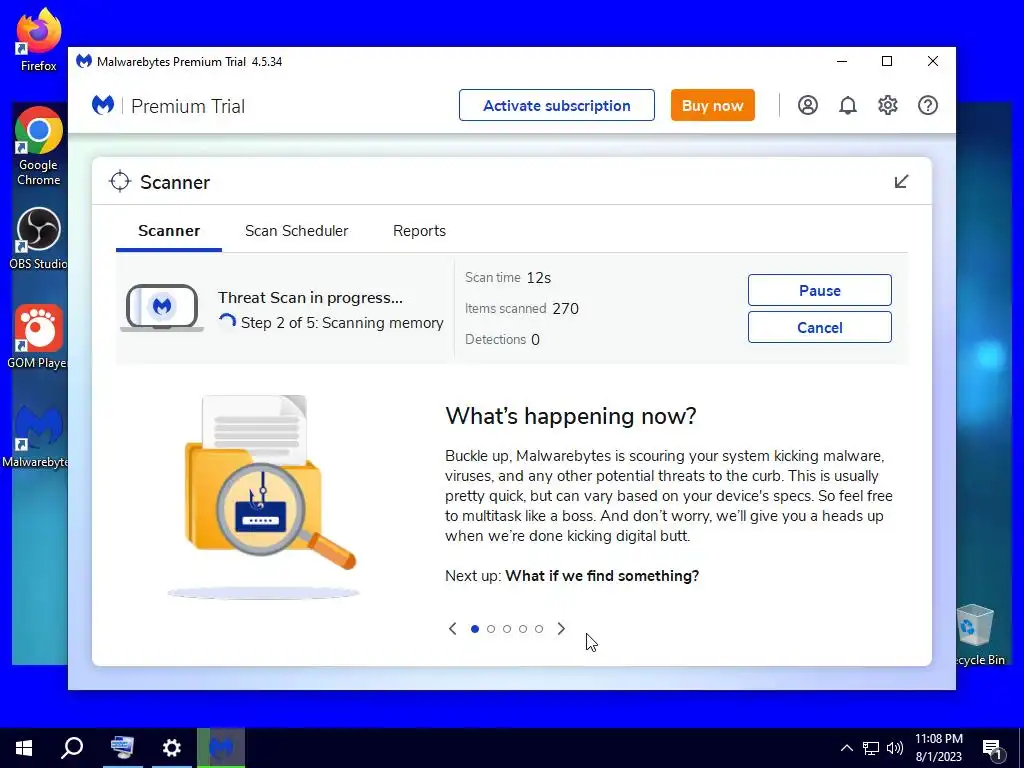Open the account profile icon
Screen dimensions: 1024x768
[808, 105]
